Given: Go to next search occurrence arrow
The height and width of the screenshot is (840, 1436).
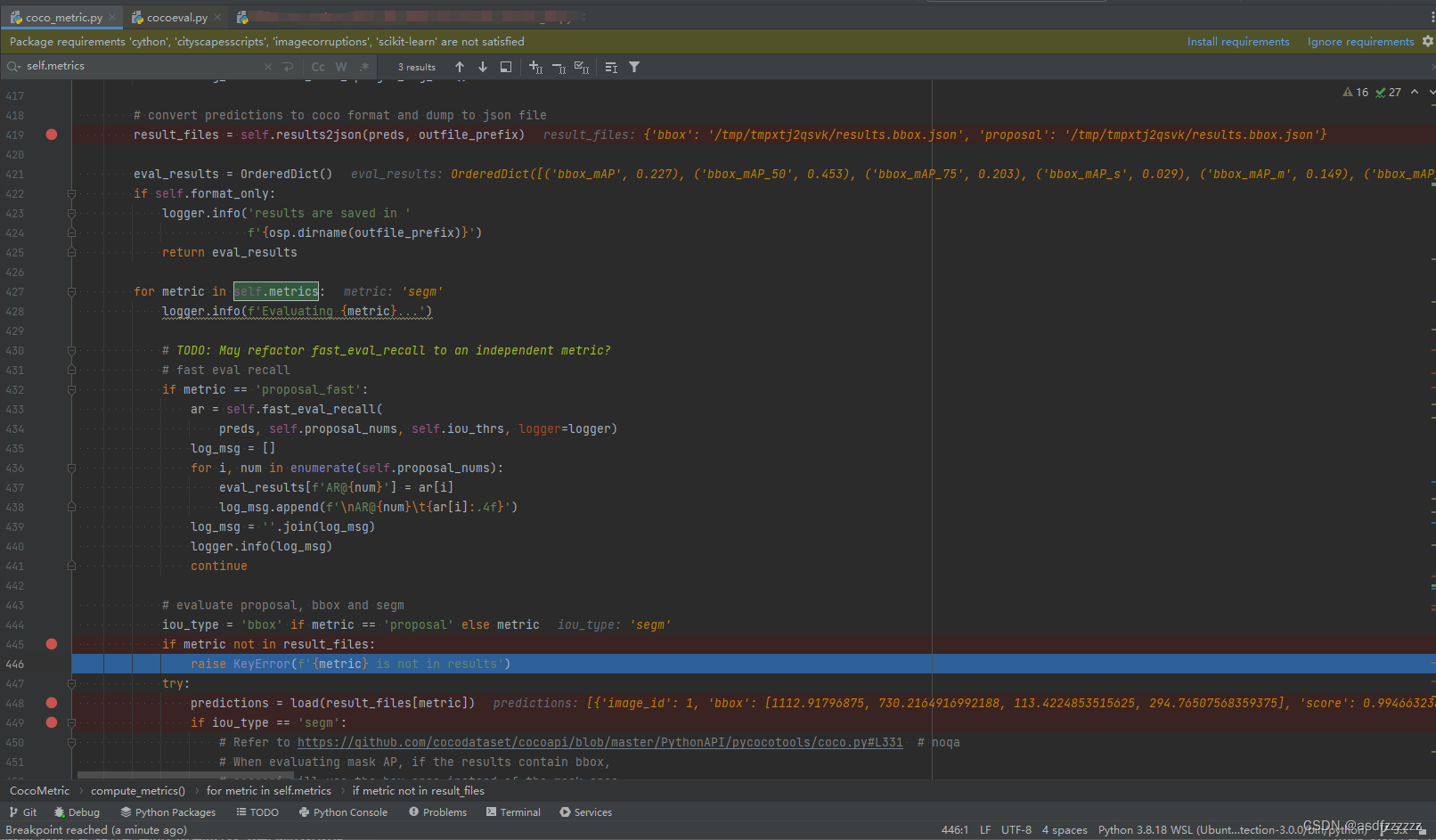Looking at the screenshot, I should click(x=483, y=67).
